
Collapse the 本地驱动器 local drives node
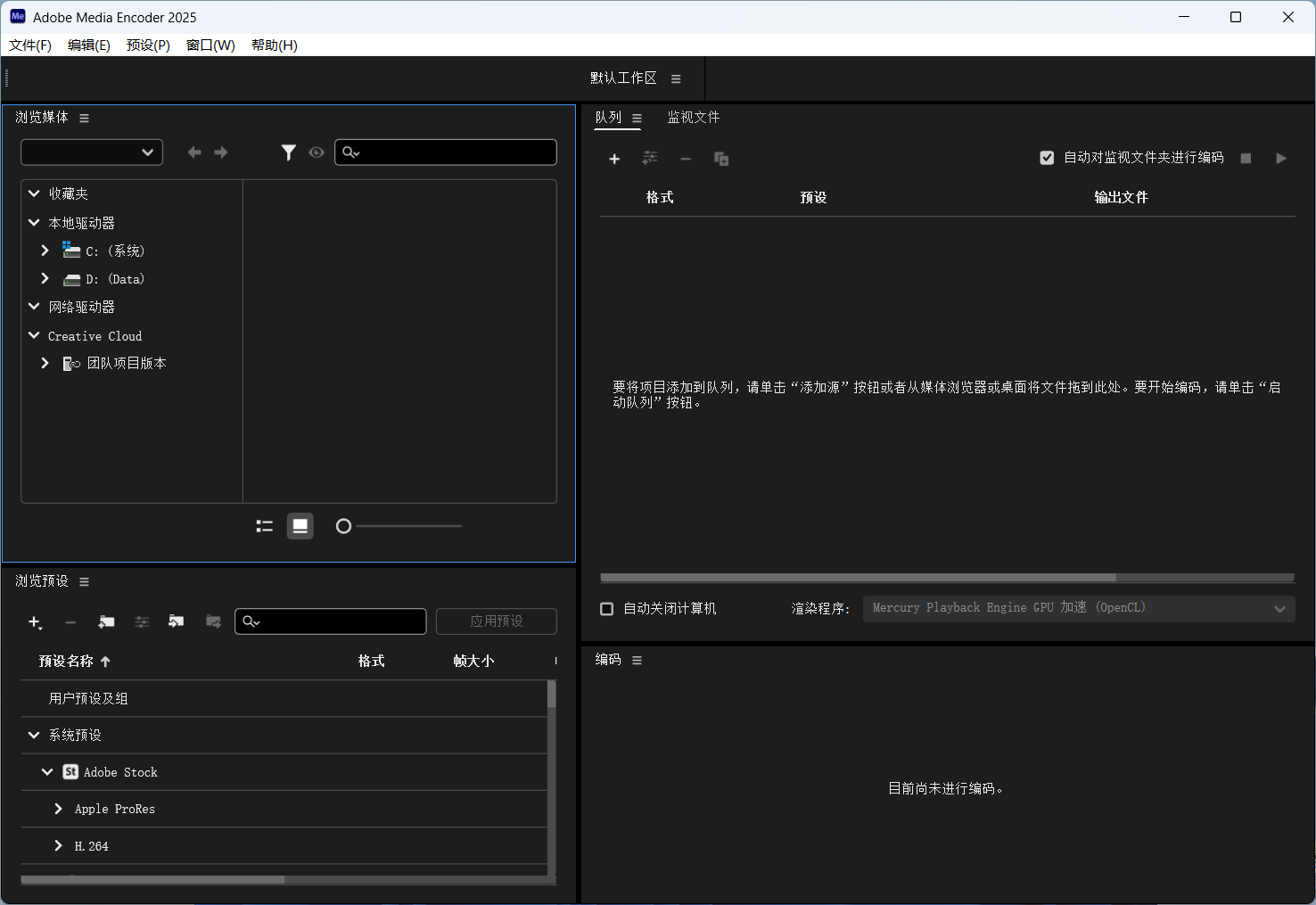34,222
